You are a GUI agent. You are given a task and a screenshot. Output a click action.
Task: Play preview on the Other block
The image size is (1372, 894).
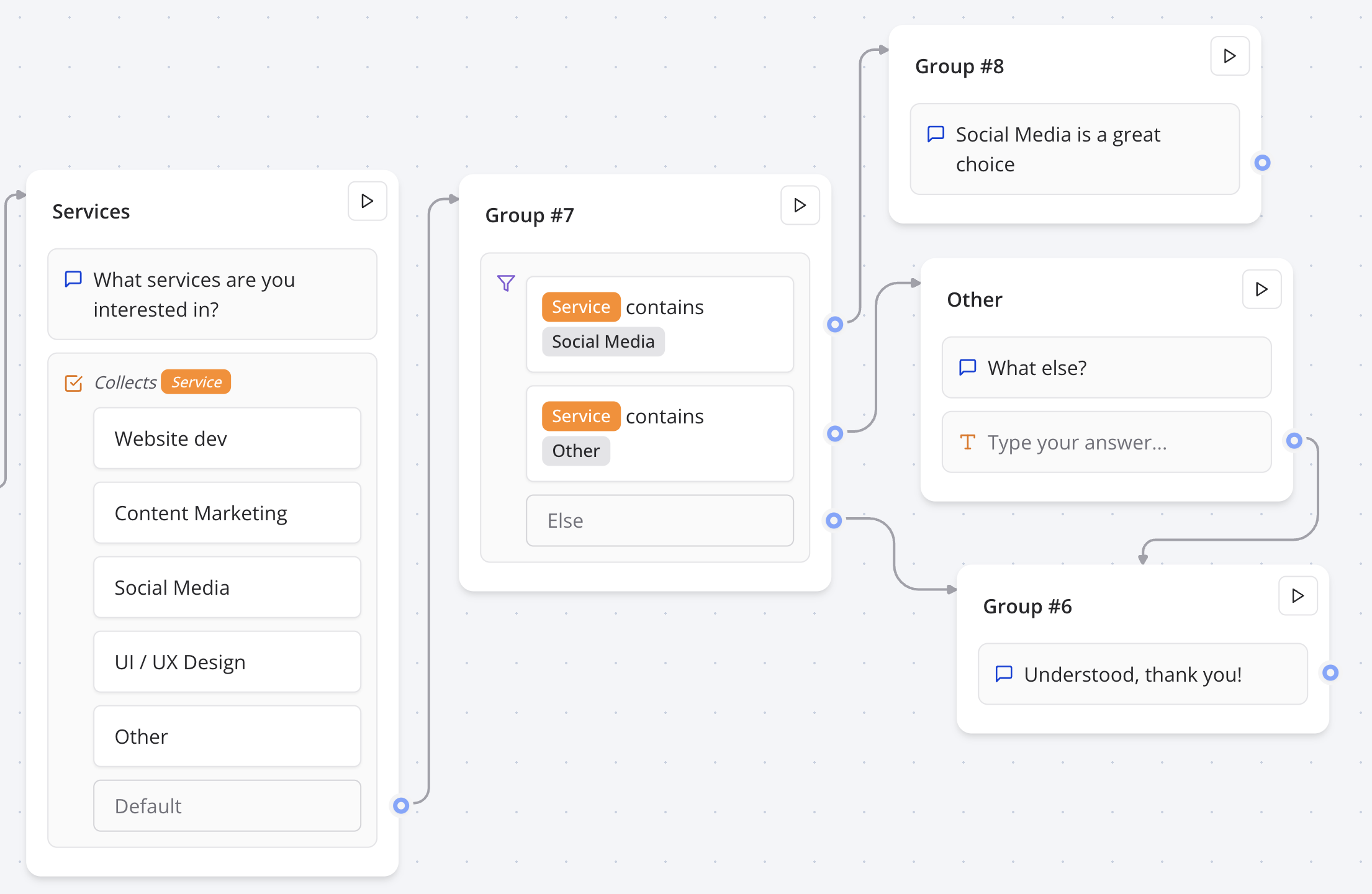[x=1261, y=289]
